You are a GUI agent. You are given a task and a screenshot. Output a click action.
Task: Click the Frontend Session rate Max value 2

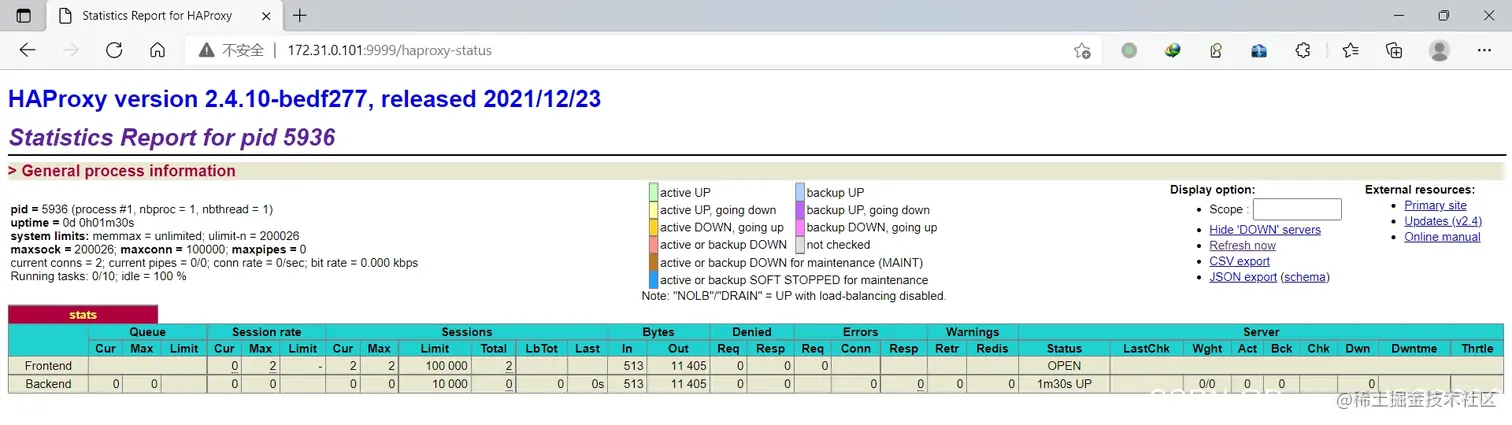(260, 366)
